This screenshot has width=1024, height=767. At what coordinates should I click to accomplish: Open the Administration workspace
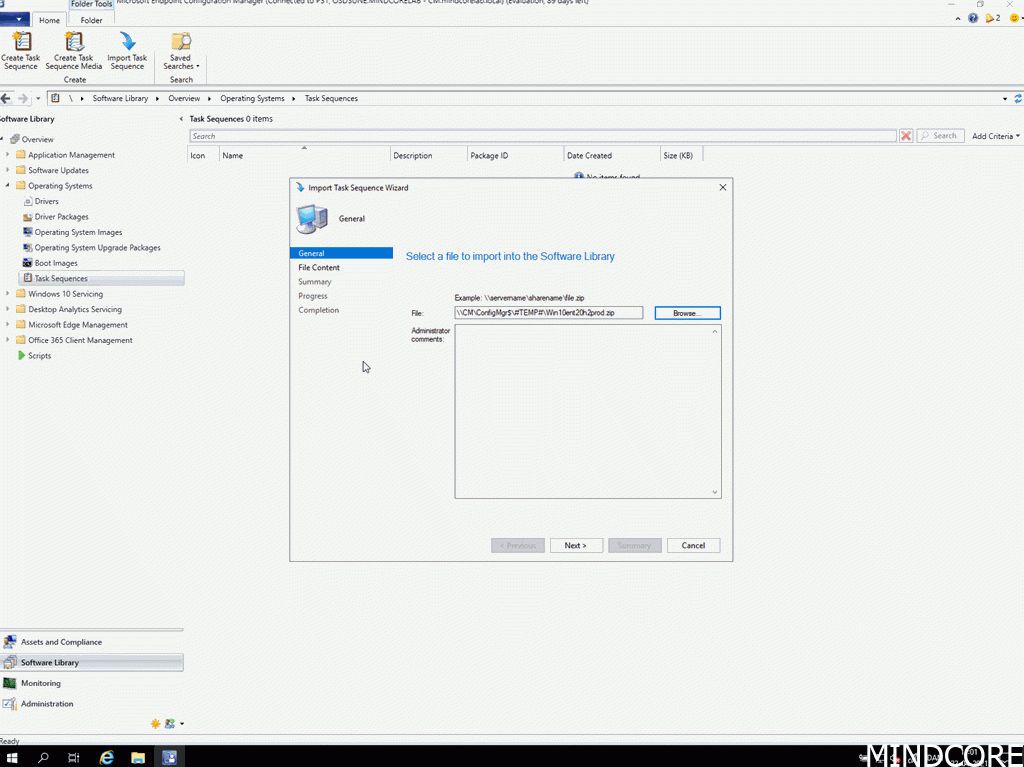(47, 704)
